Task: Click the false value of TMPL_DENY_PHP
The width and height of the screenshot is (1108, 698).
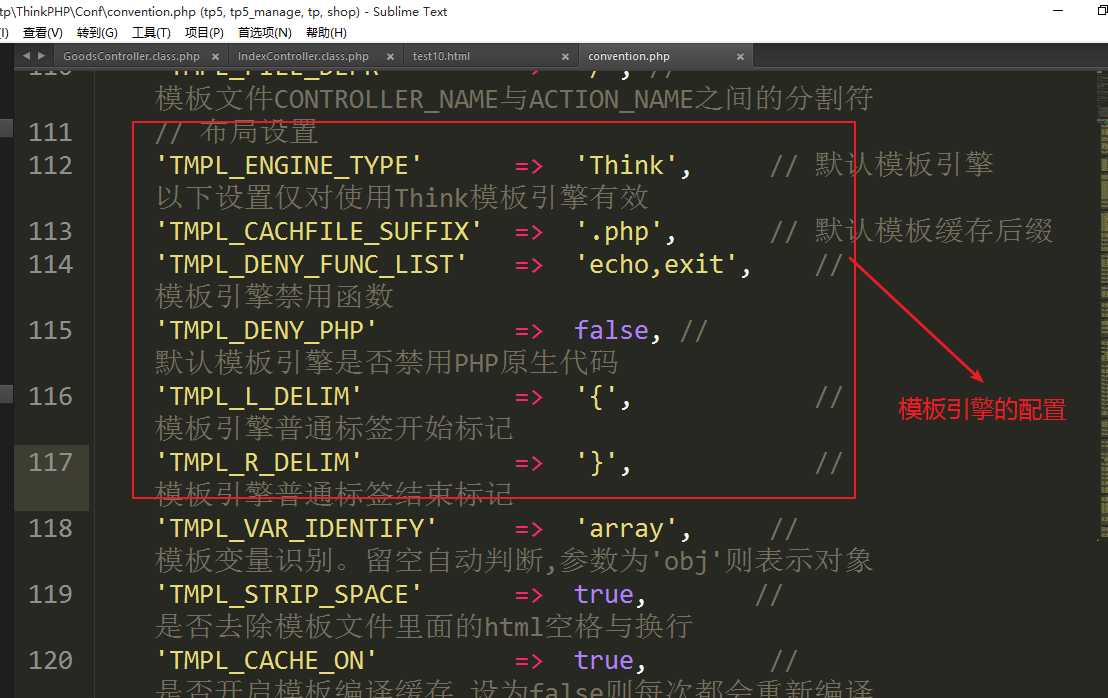Action: tap(610, 330)
